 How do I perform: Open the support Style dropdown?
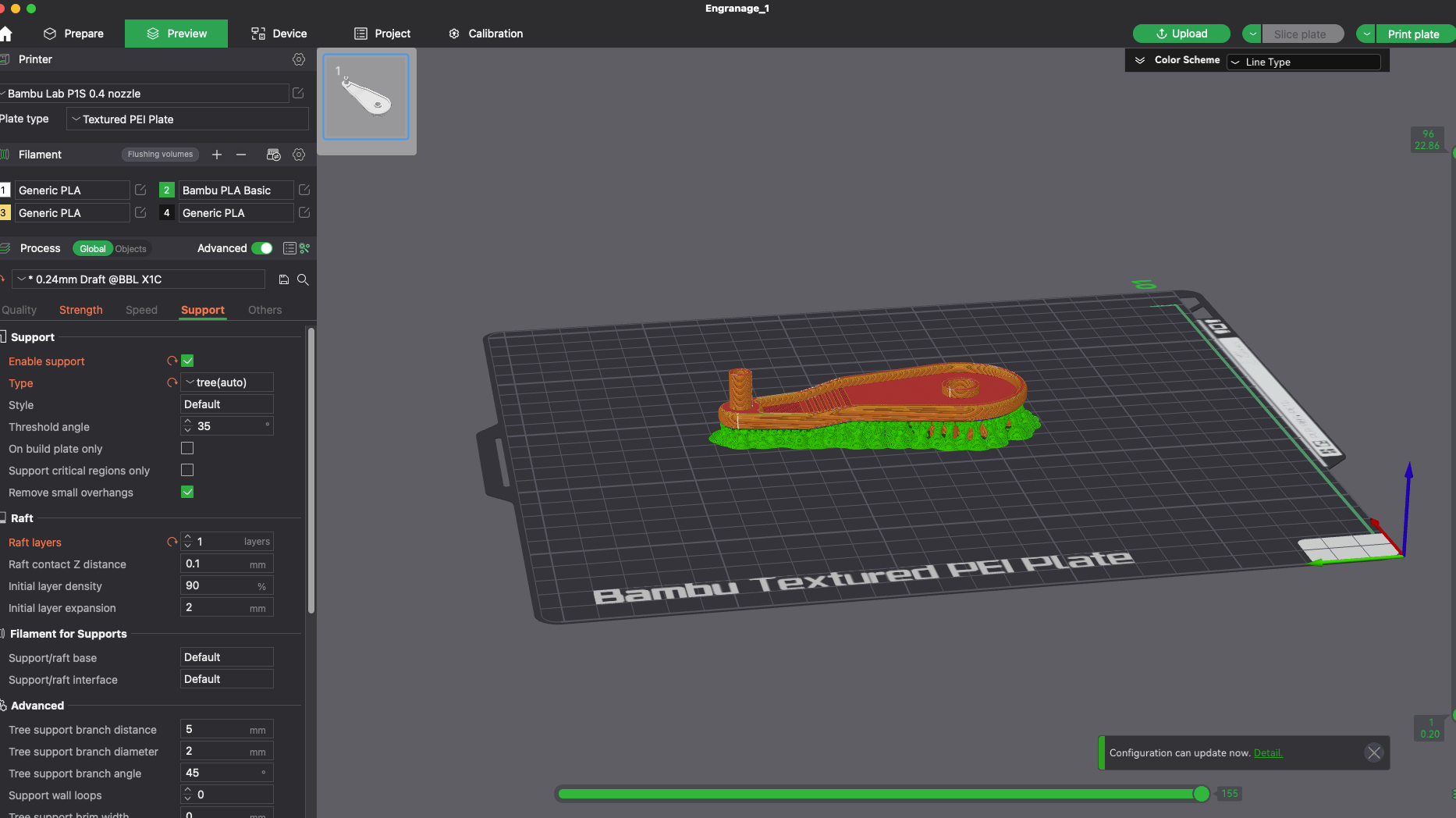227,404
